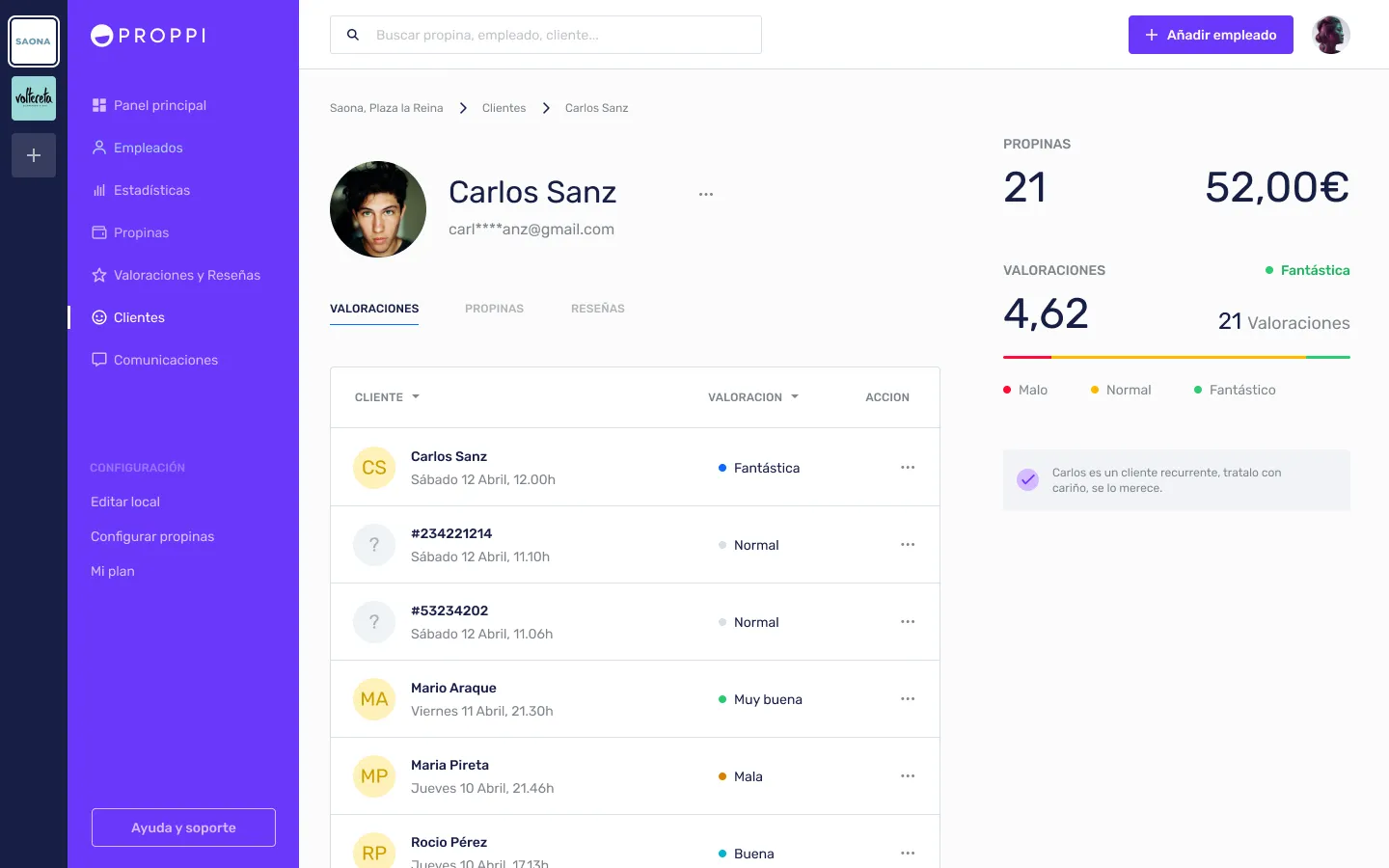Click the search magnifier icon
The width and height of the screenshot is (1389, 868).
[x=352, y=35]
